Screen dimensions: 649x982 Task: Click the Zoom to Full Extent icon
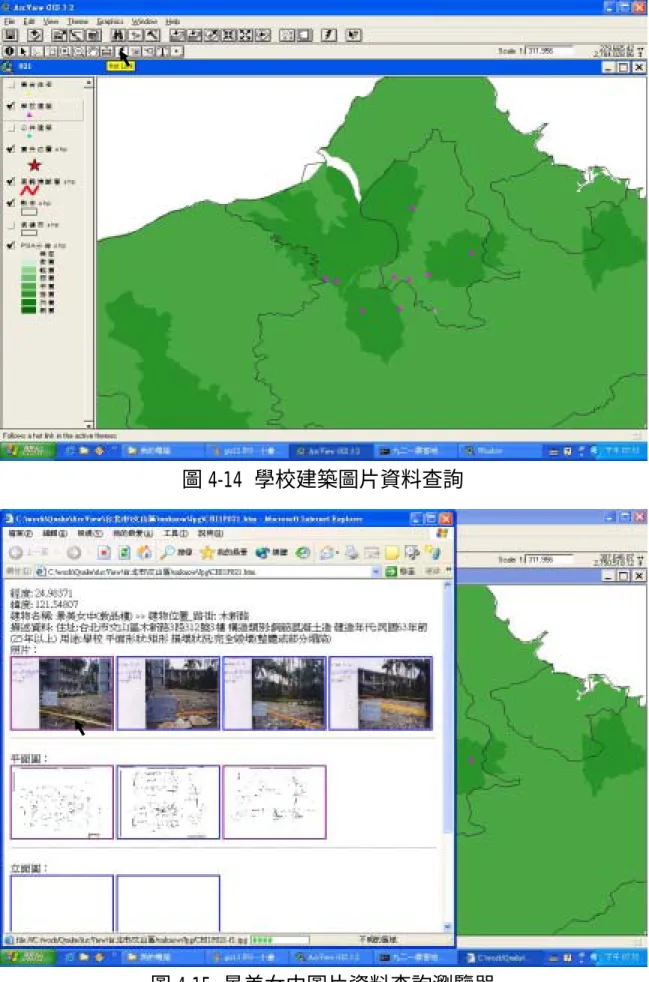point(177,35)
